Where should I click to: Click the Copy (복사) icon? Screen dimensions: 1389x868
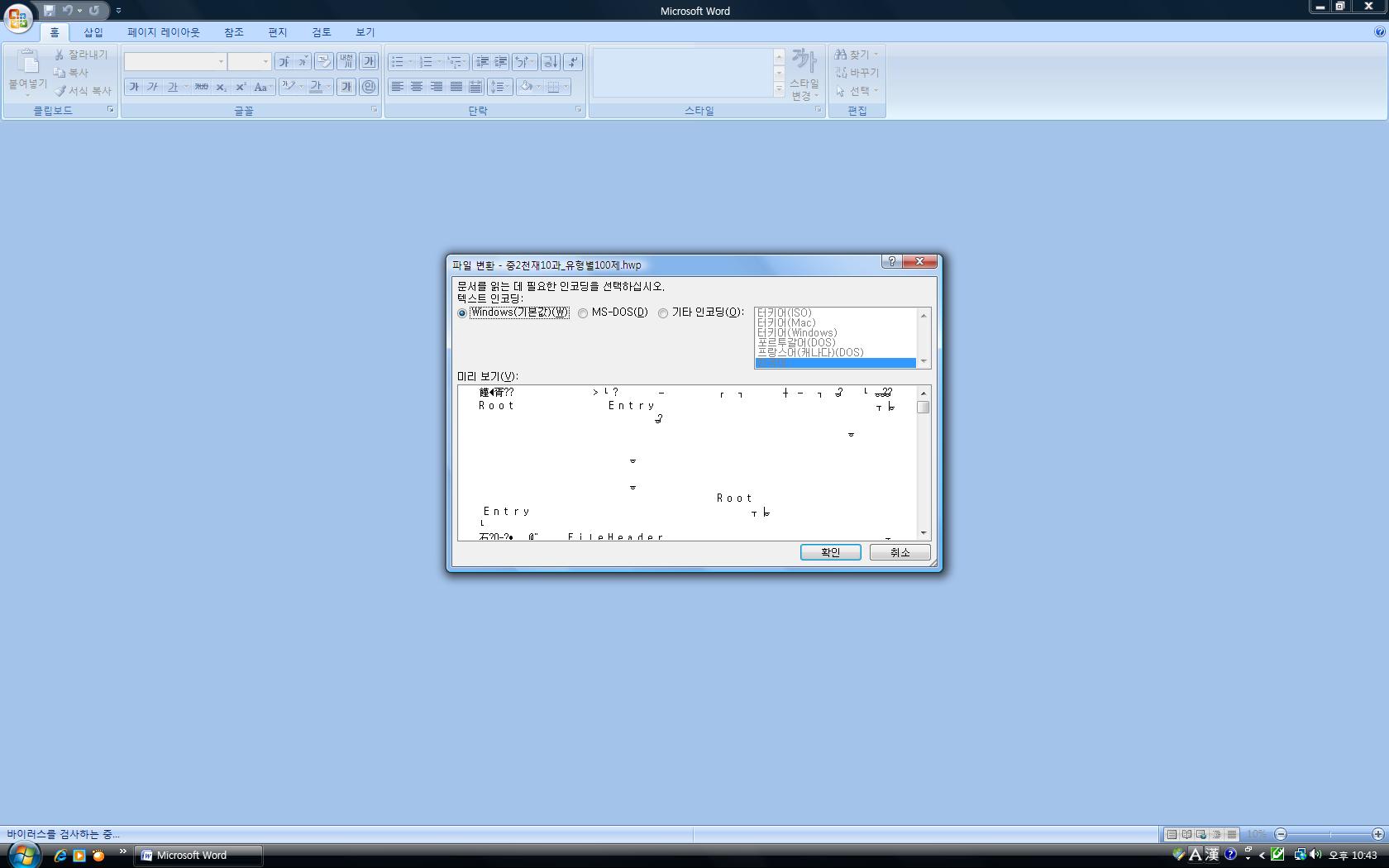point(60,73)
